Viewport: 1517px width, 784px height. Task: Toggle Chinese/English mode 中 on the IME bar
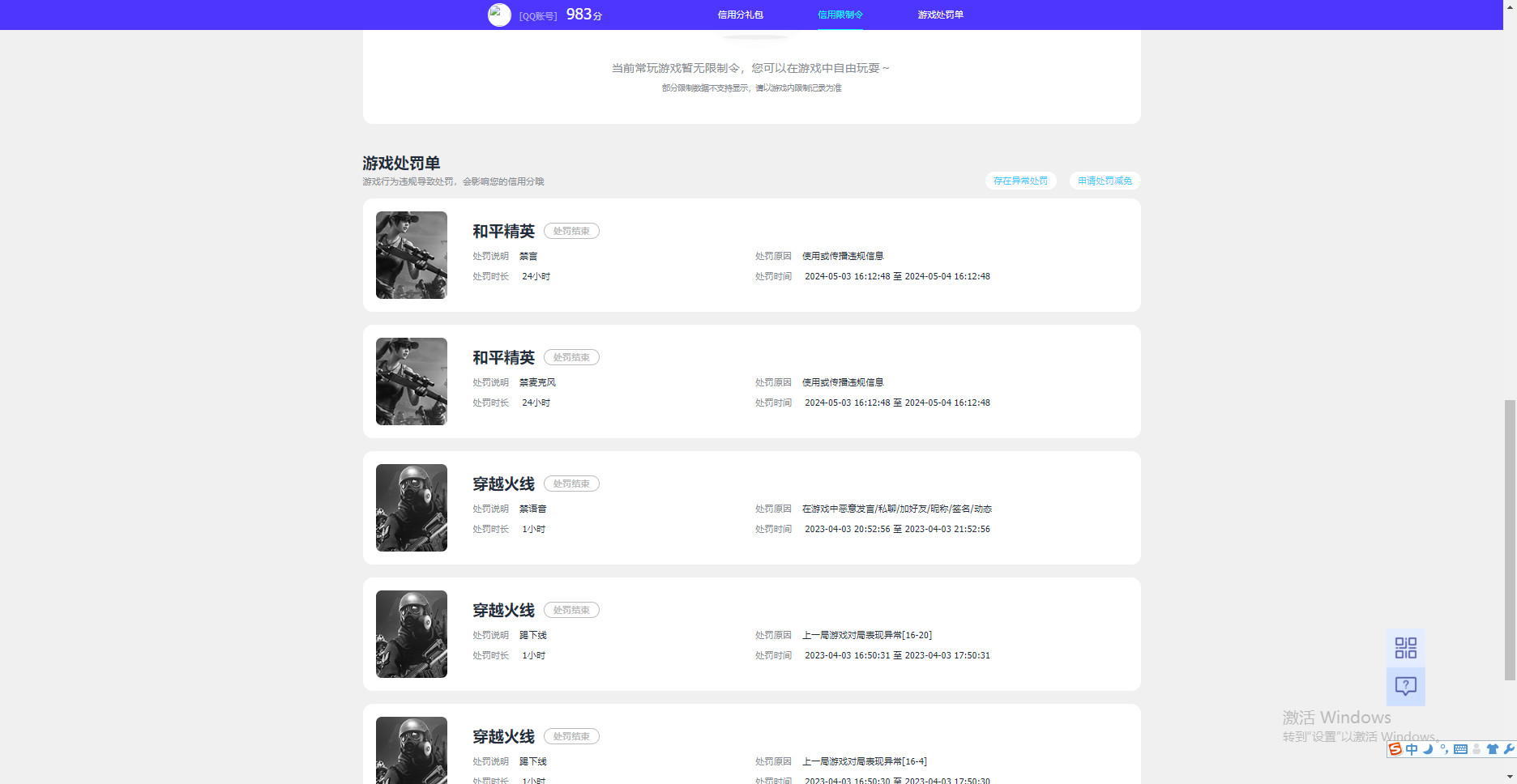1412,749
